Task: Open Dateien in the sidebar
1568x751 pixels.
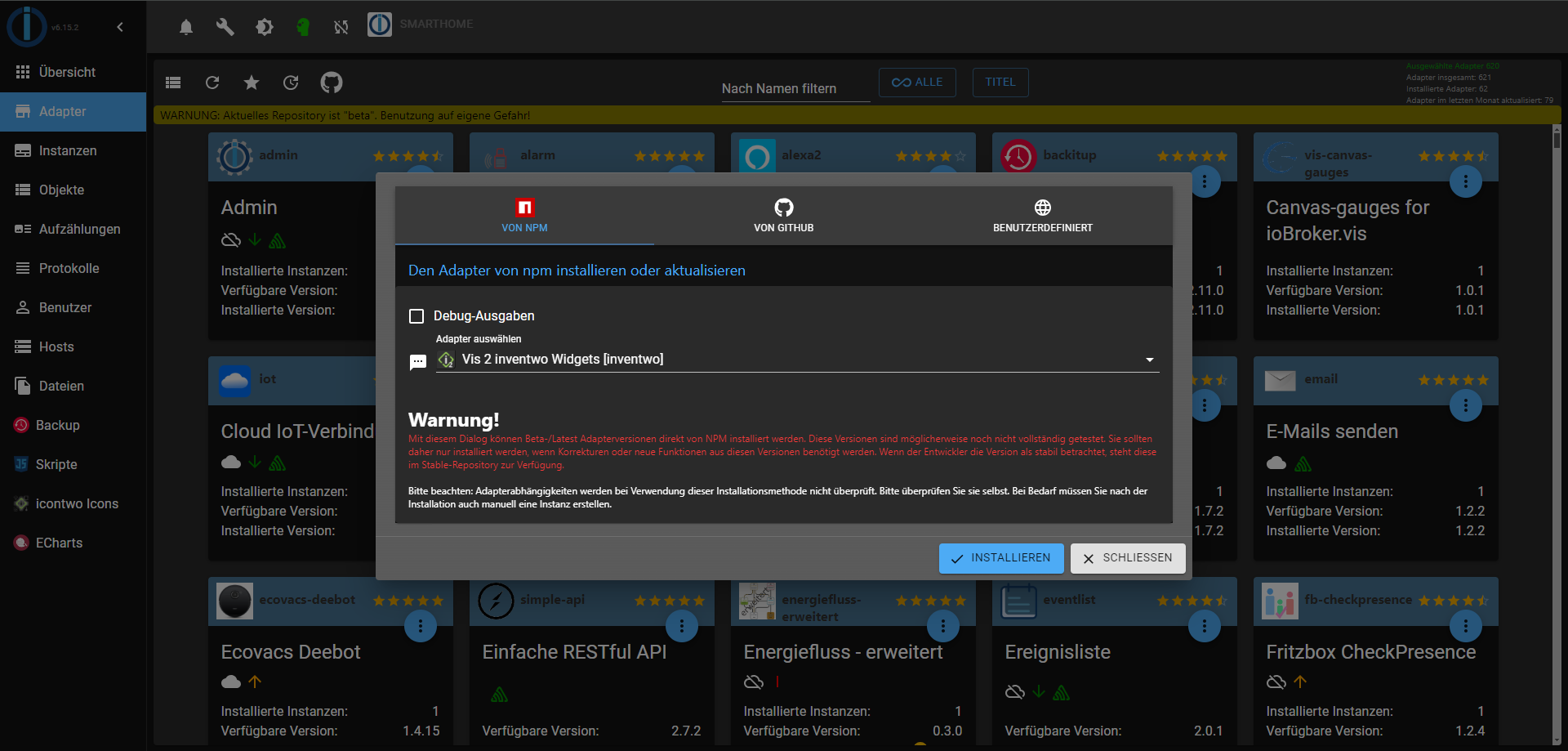Action: 73,386
